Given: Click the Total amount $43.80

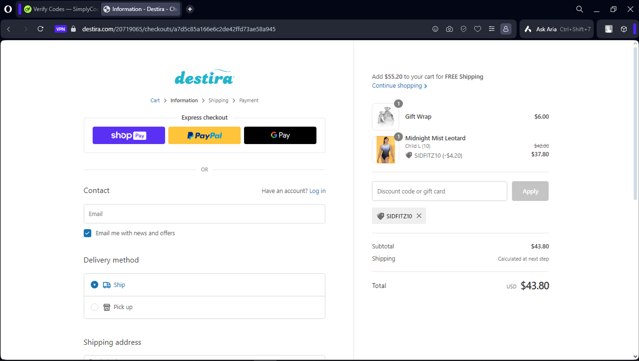Looking at the screenshot, I should [x=535, y=286].
